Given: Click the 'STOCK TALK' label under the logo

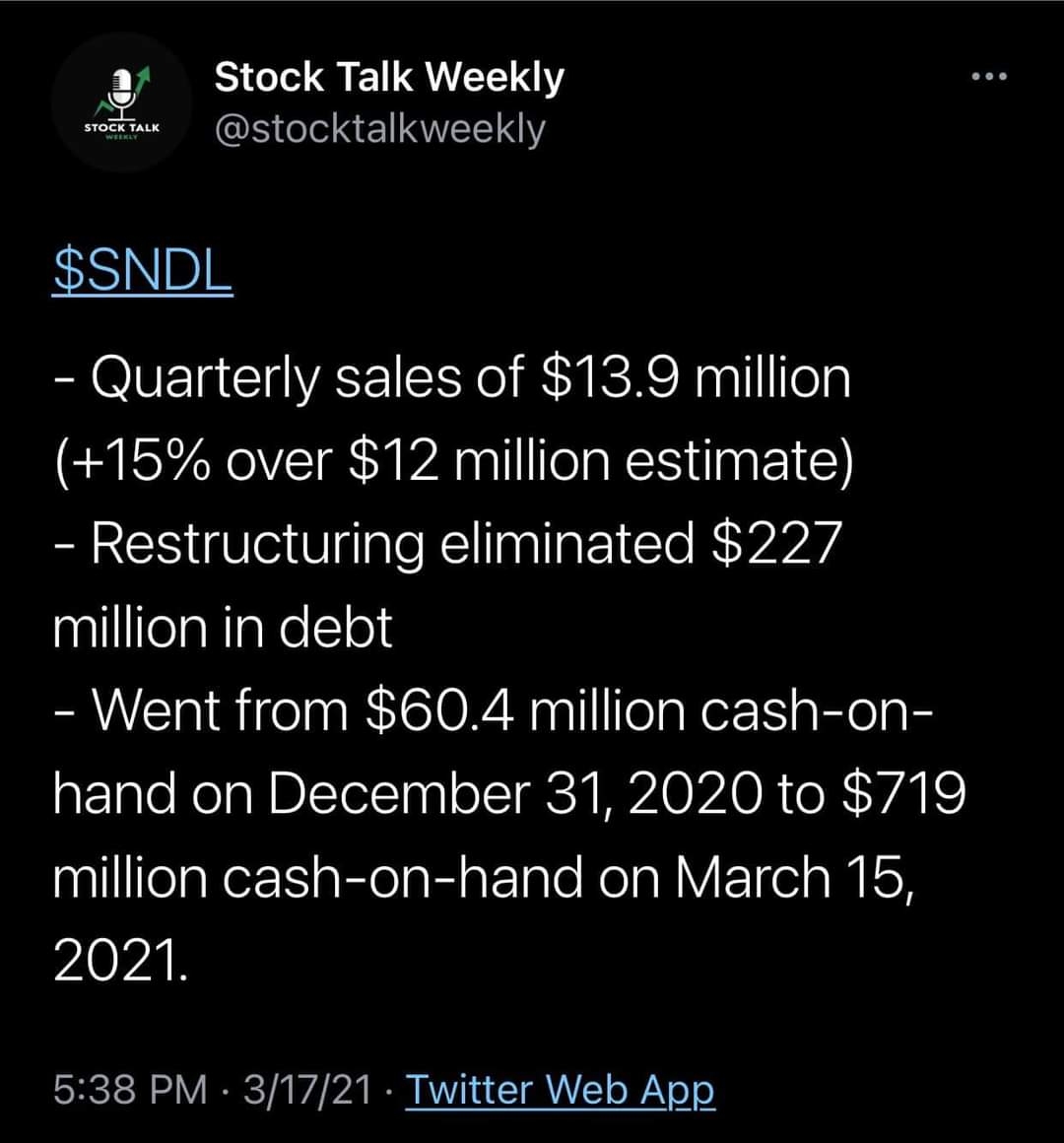Looking at the screenshot, I should pyautogui.click(x=121, y=128).
